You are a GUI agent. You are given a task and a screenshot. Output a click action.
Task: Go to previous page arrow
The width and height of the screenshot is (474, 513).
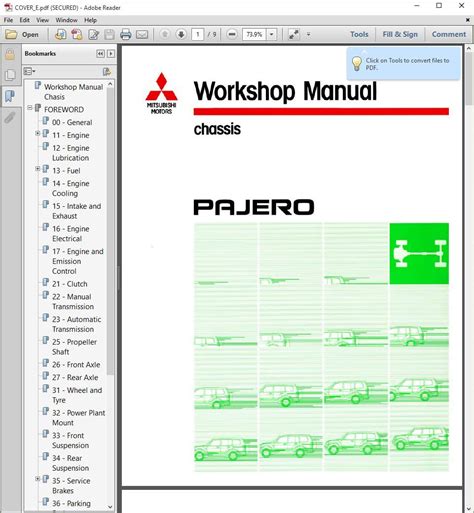coord(165,34)
